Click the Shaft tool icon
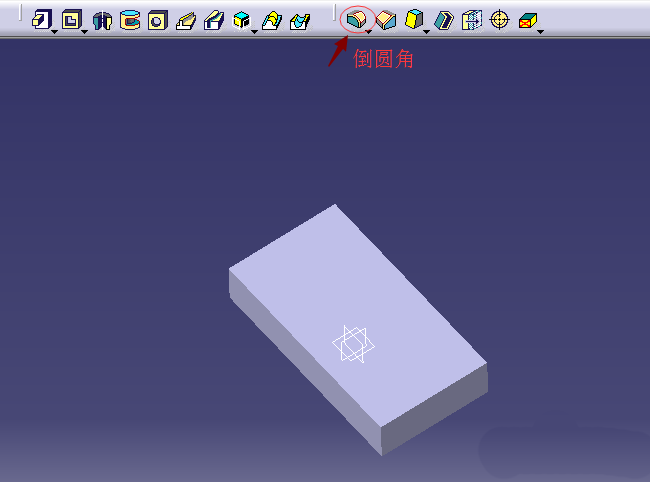 pos(102,21)
